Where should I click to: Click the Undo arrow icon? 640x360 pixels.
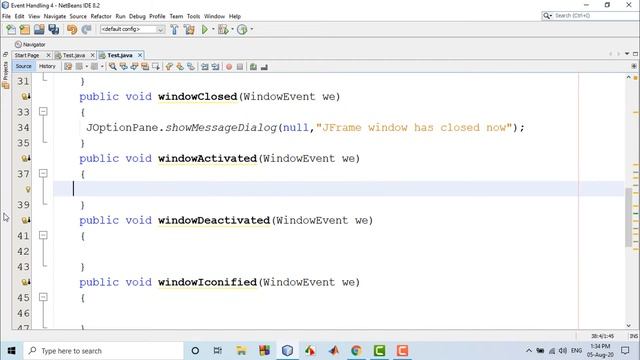coord(72,29)
